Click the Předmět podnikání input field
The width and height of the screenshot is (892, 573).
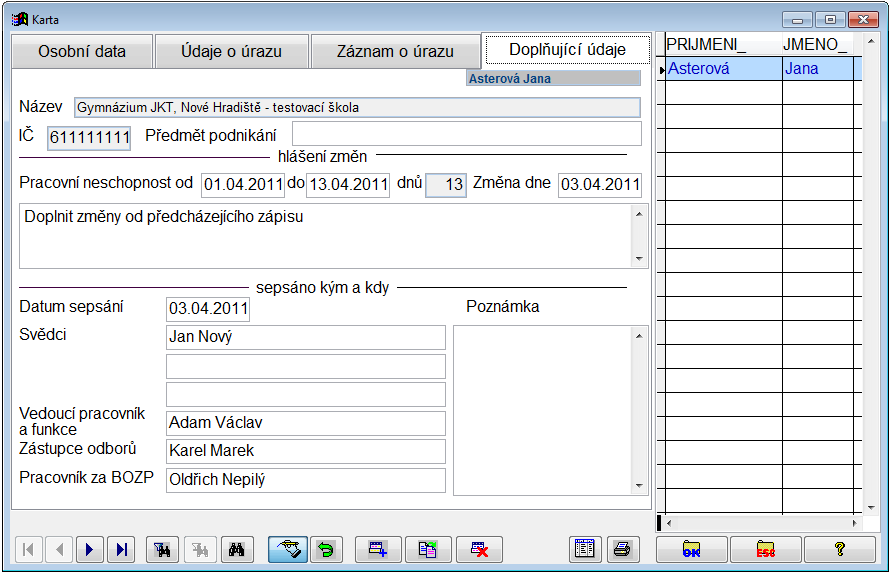point(466,134)
